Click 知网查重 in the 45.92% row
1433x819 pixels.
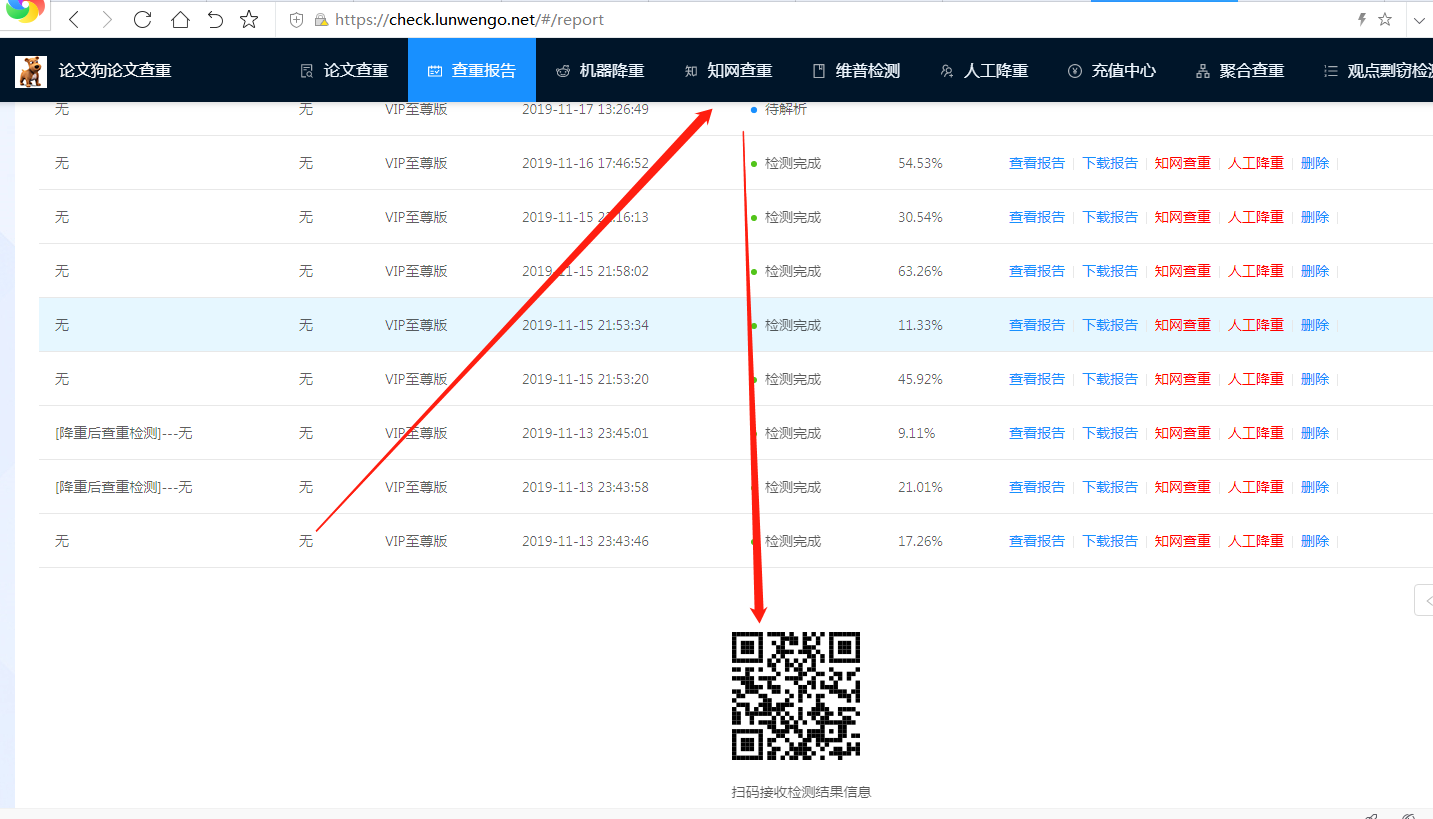point(1182,379)
